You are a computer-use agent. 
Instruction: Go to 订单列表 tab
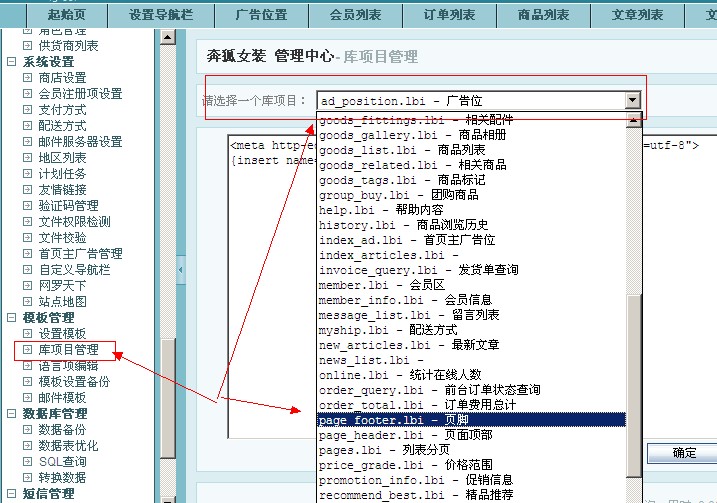pyautogui.click(x=449, y=15)
